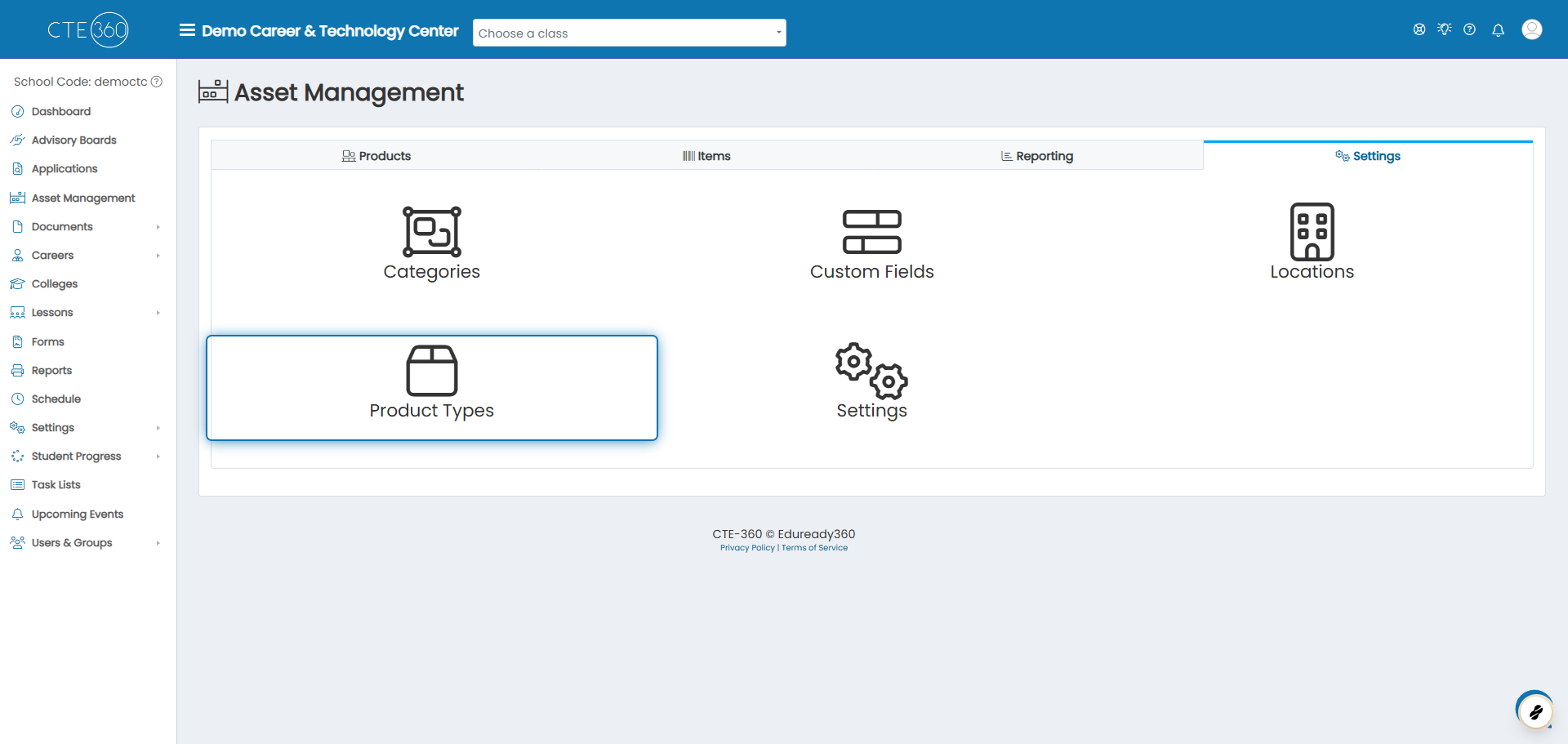Screen dimensions: 1568x744
Task: Open notifications bell in header
Action: [x=1498, y=30]
